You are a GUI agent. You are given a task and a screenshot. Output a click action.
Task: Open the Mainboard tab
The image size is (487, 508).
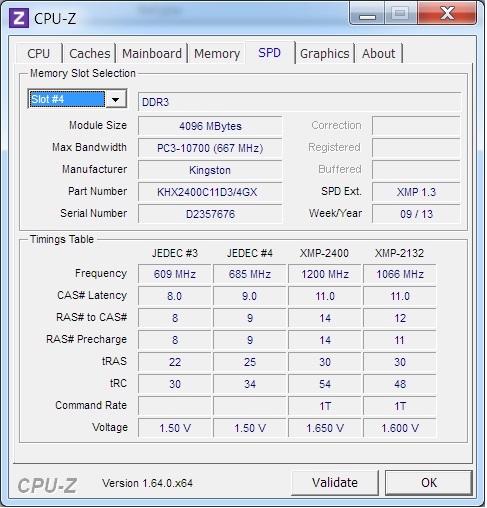152,53
